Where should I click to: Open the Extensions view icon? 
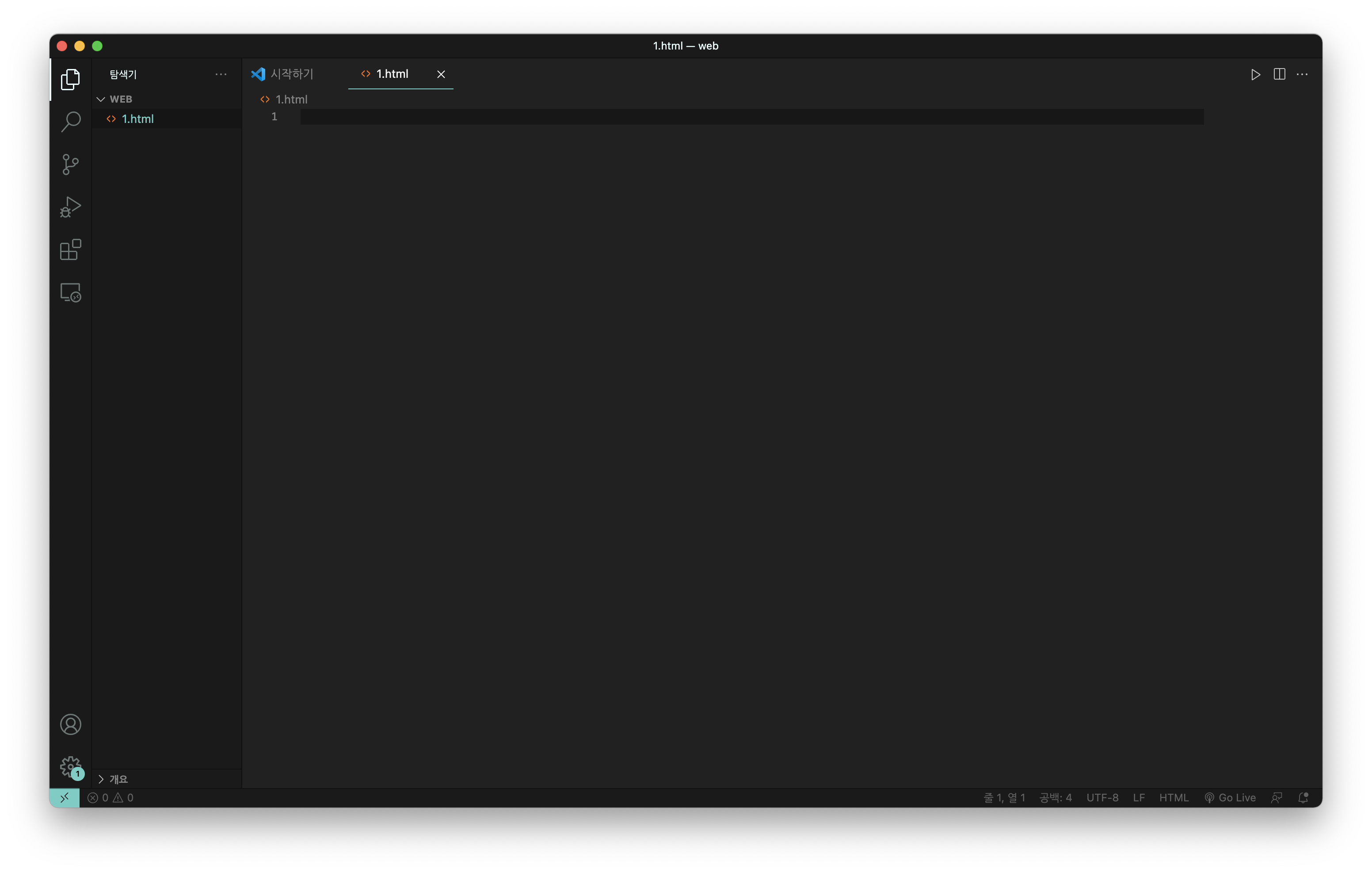(x=71, y=250)
